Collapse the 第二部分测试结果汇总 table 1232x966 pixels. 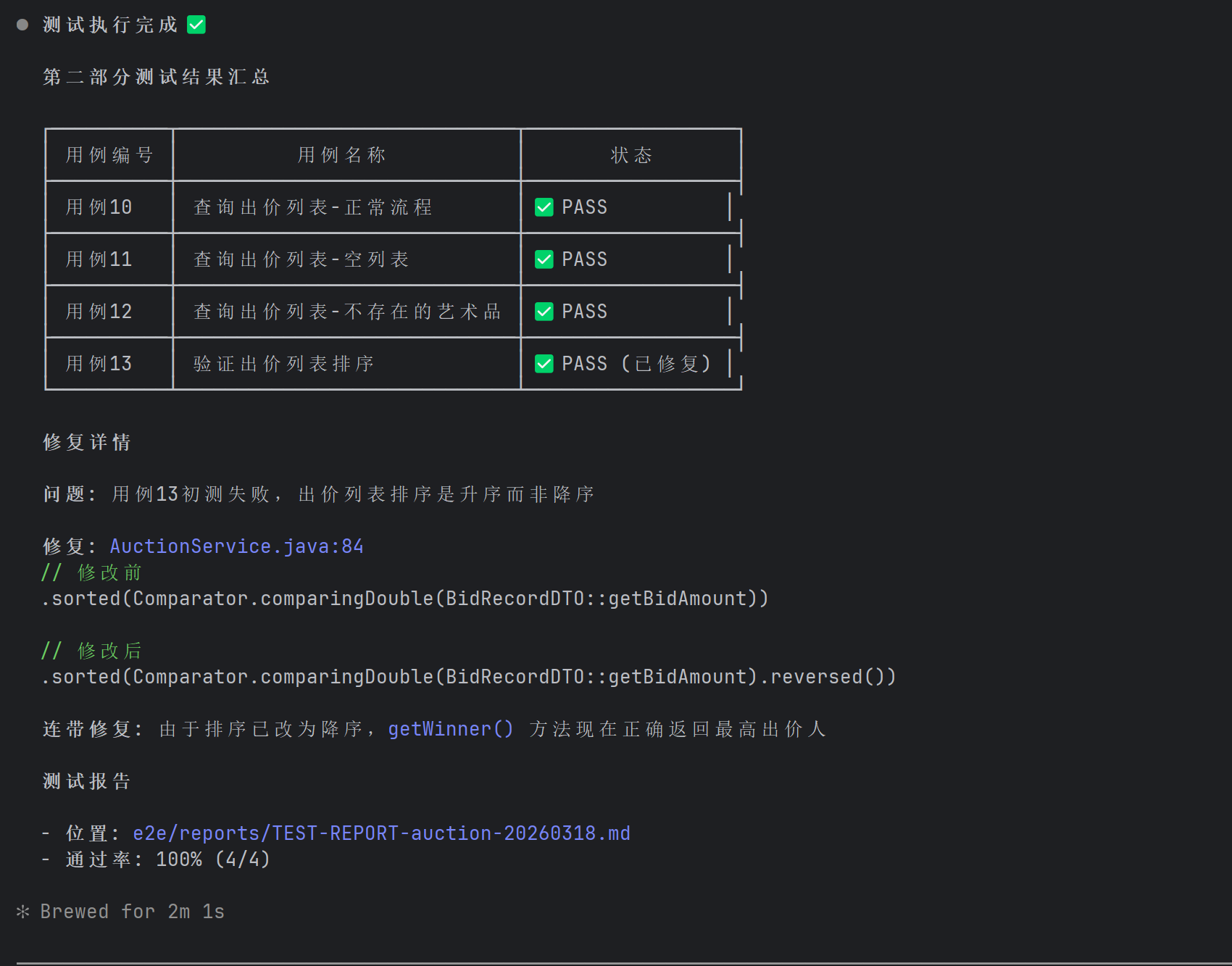(x=156, y=76)
